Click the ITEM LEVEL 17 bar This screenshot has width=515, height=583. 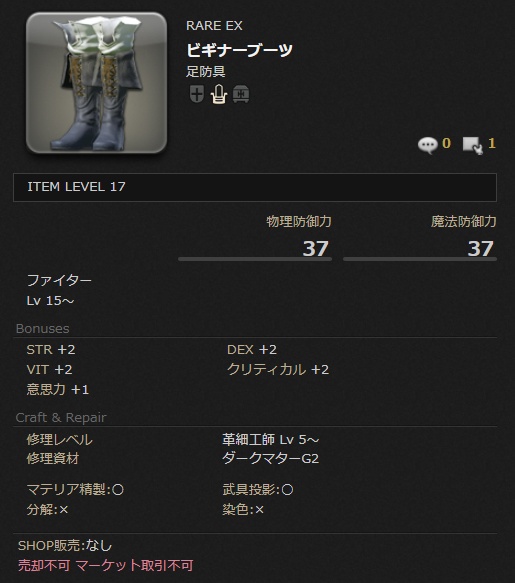[x=255, y=187]
